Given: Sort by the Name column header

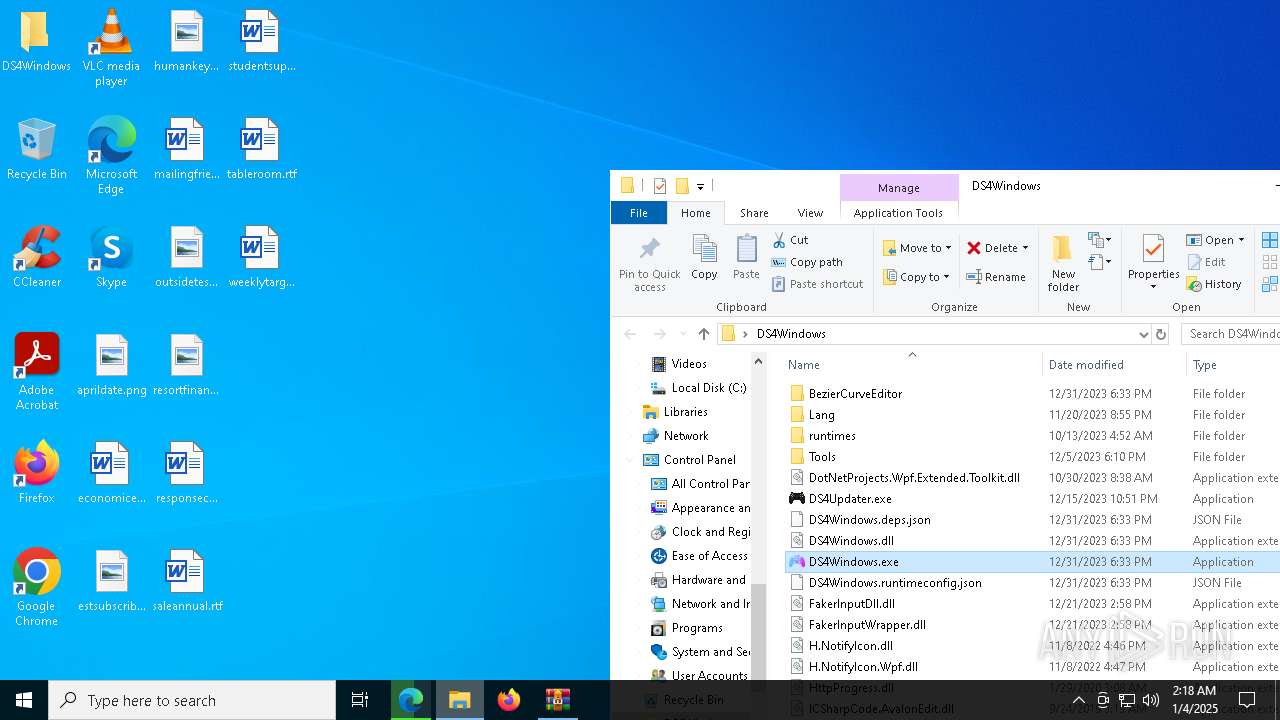Looking at the screenshot, I should click(x=911, y=365).
